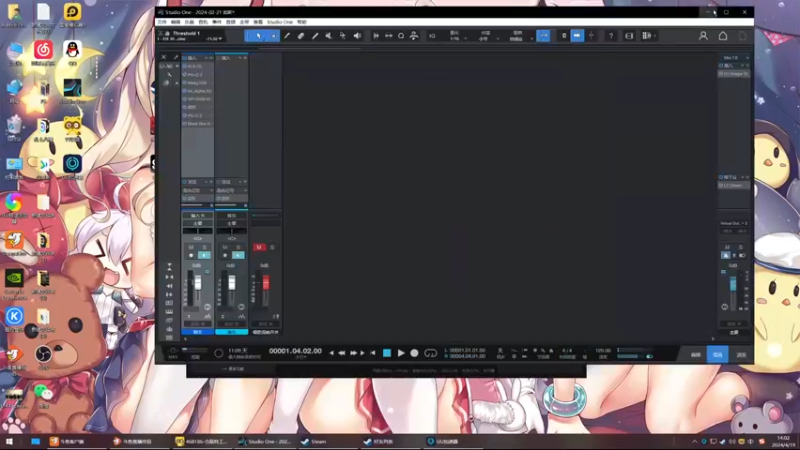Open the 文件 (File) menu
Viewport: 800px width, 450px height.
pos(162,22)
